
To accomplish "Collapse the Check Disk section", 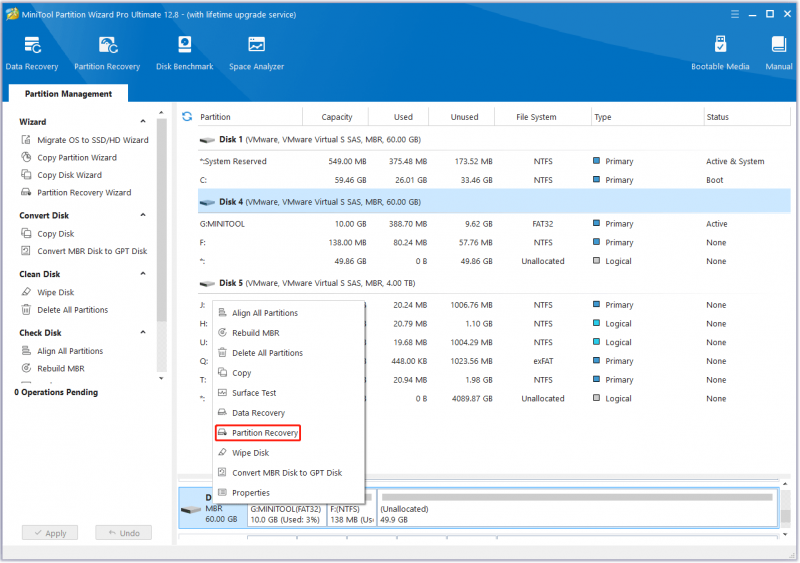I will point(143,332).
